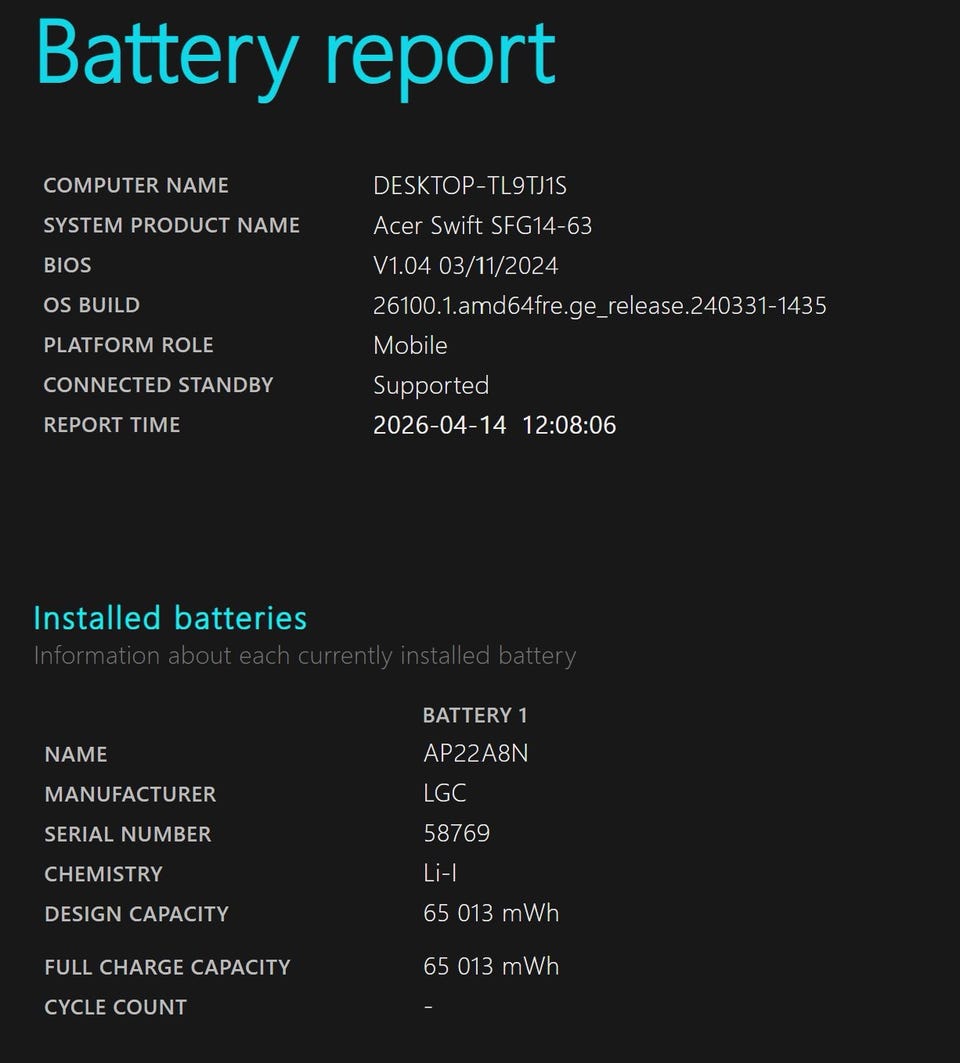Click the full charge capacity mWh value
The image size is (960, 1063).
pos(491,967)
